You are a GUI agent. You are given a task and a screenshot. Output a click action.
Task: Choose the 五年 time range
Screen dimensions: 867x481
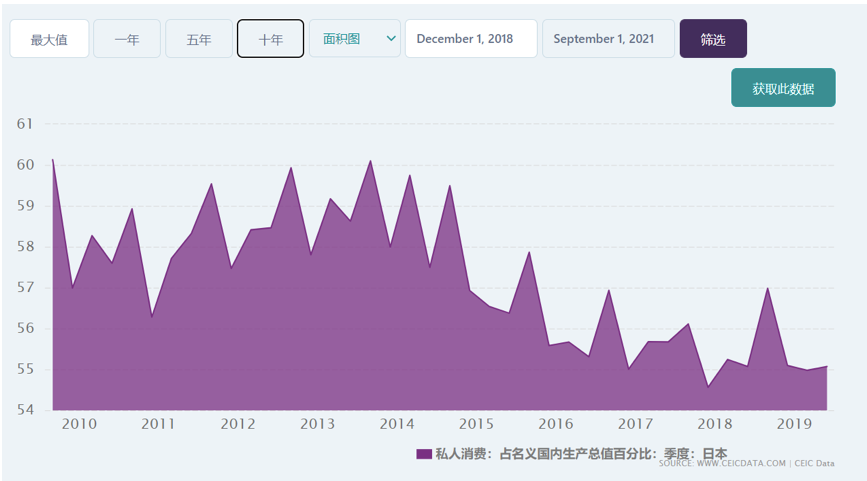pos(198,39)
